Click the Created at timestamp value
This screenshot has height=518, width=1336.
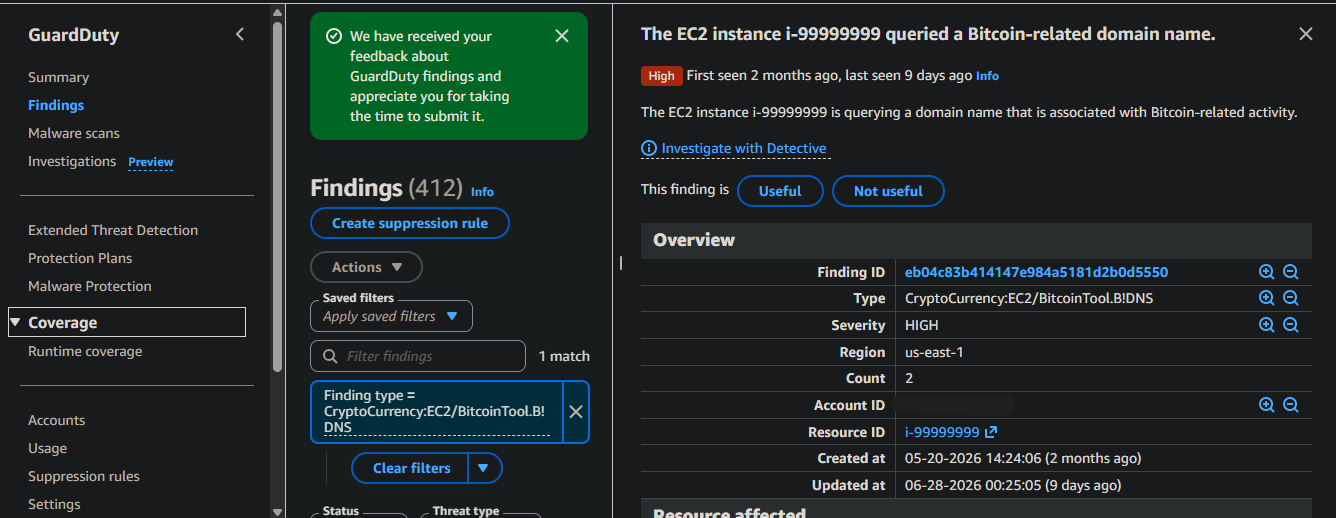point(1023,458)
